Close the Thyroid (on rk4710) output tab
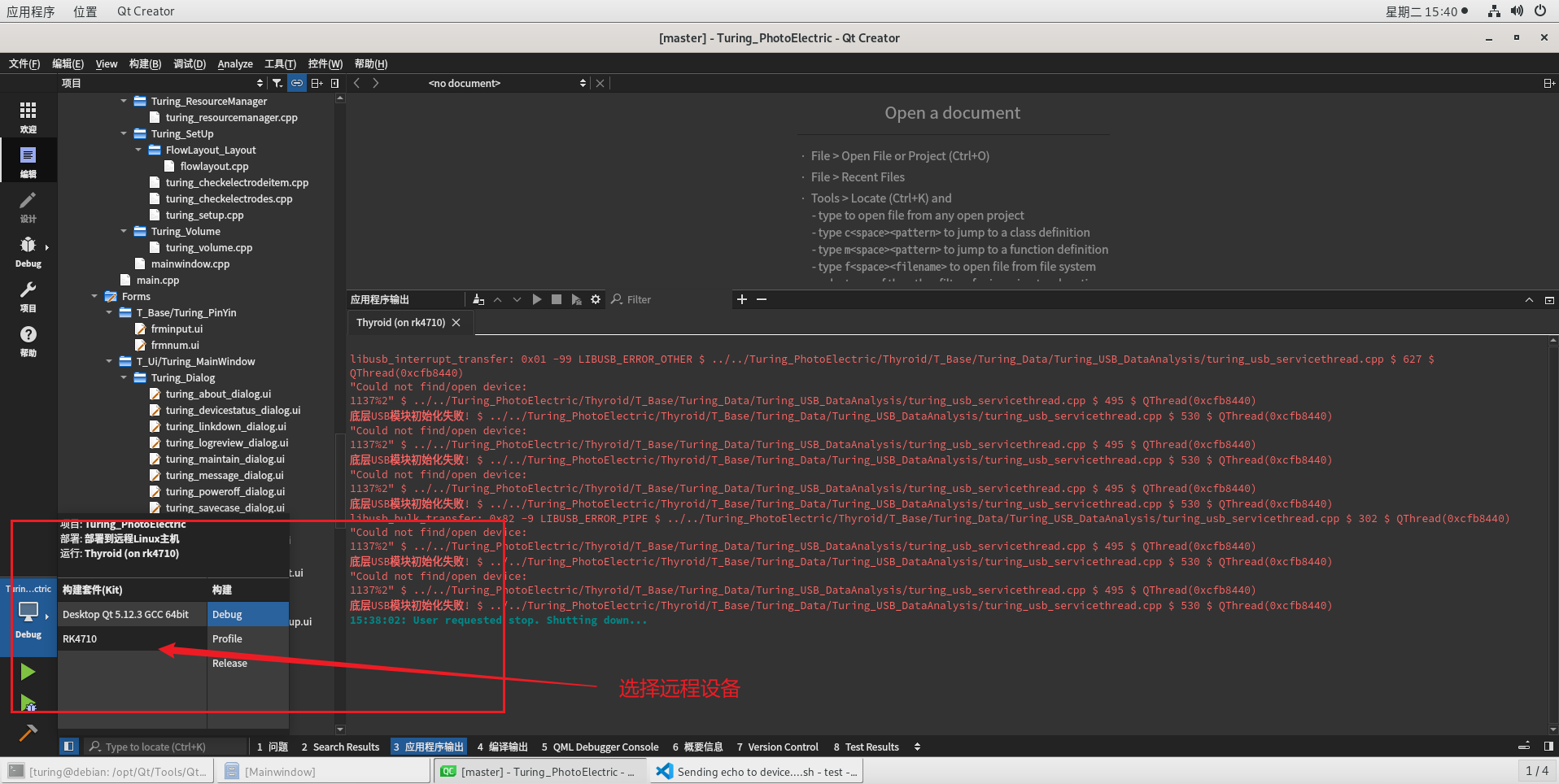1559x784 pixels. tap(456, 322)
